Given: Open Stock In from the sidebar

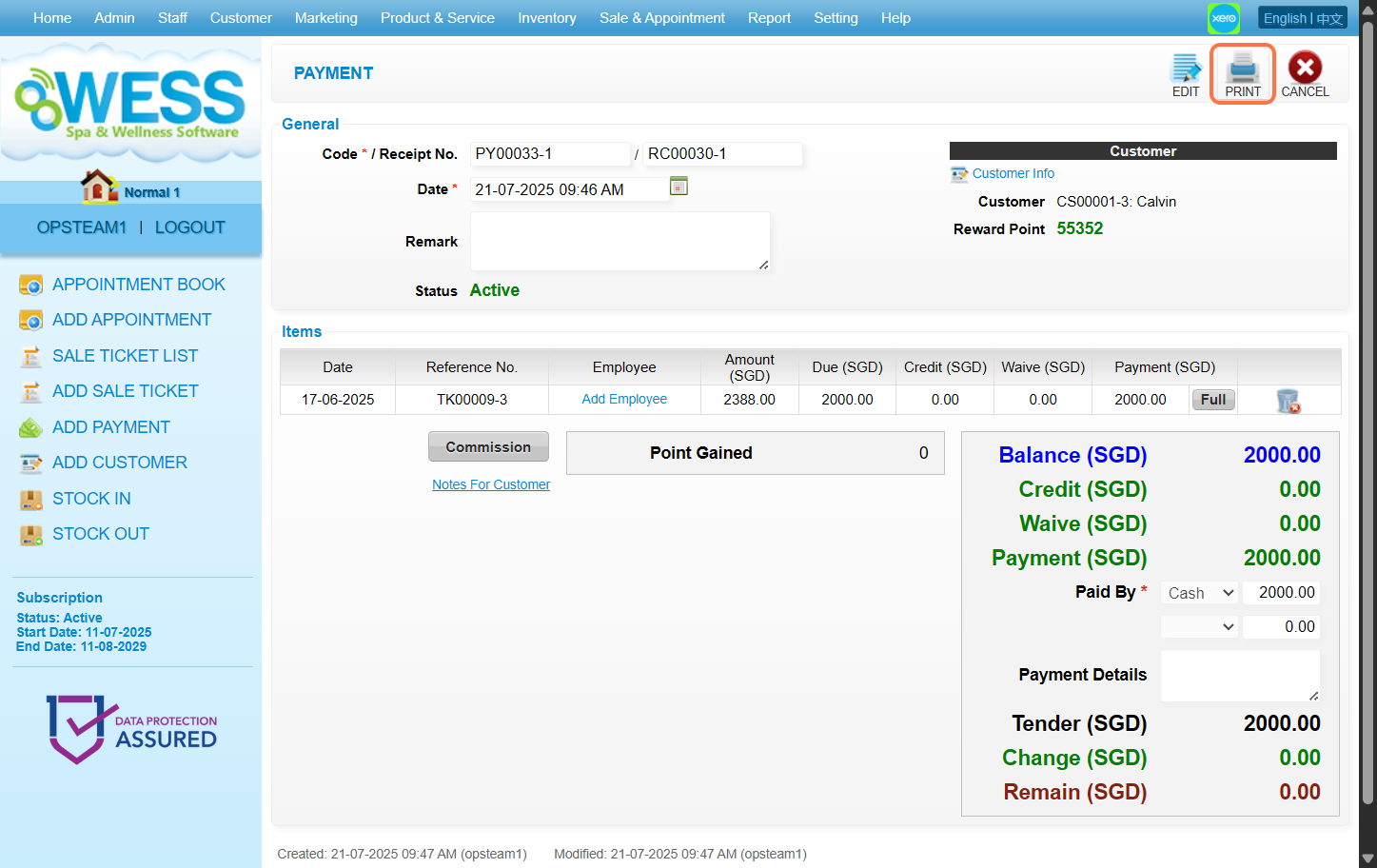Looking at the screenshot, I should [91, 499].
